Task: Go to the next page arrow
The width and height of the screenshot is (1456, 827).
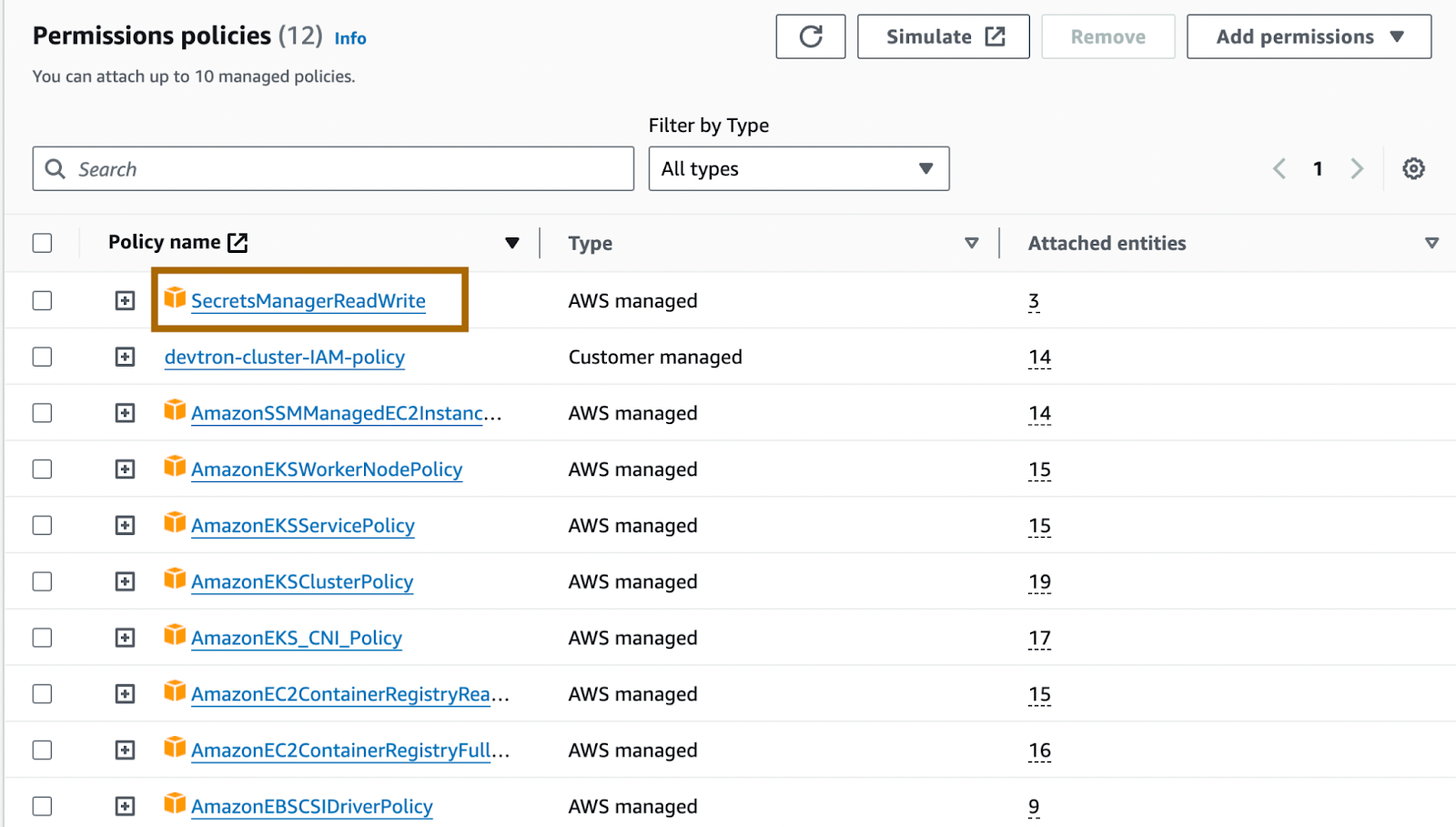Action: click(1357, 168)
